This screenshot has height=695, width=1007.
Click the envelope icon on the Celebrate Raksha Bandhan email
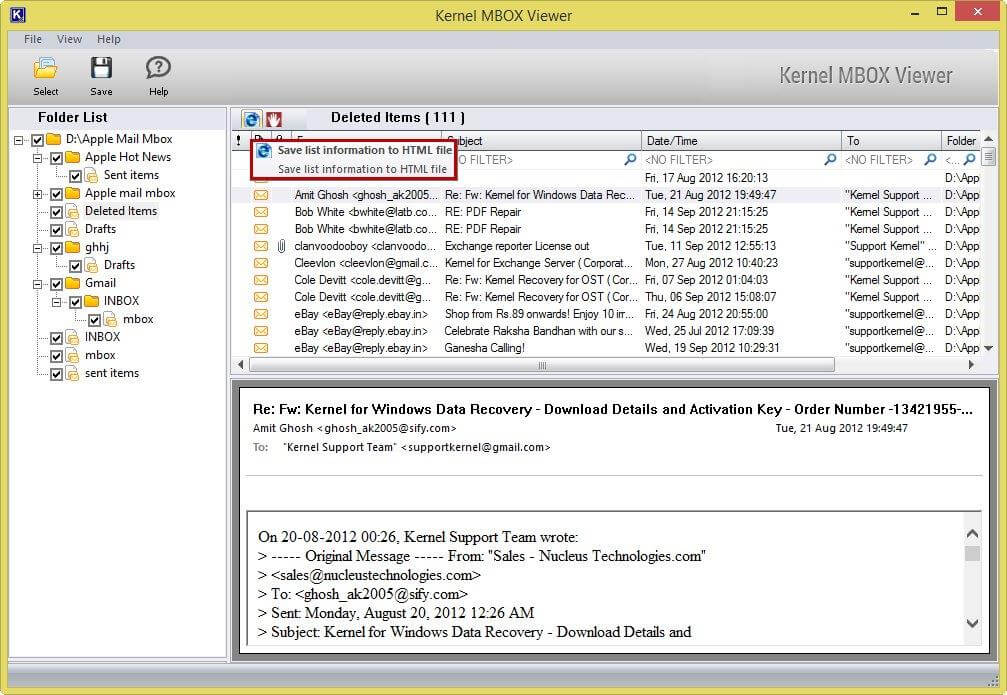point(261,331)
